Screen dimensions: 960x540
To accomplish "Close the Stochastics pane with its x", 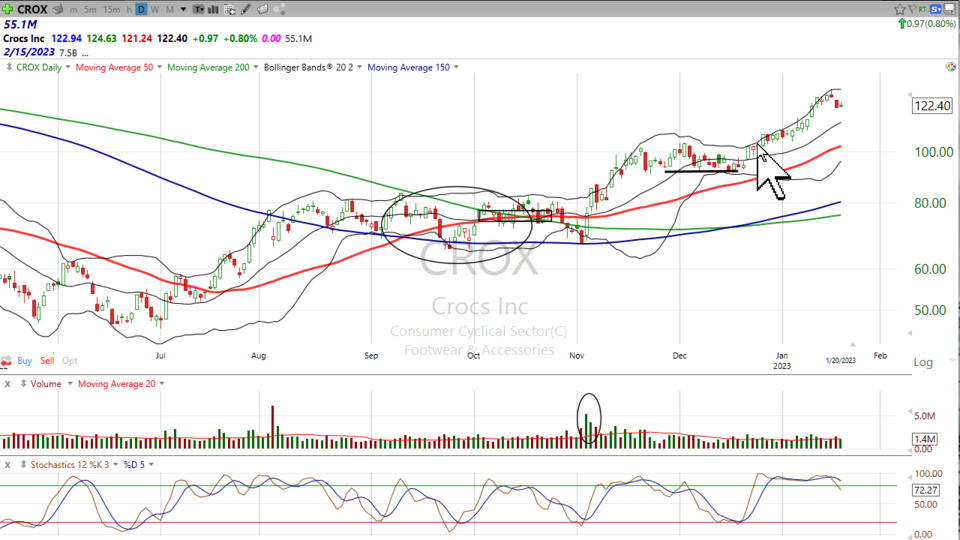I will [x=7, y=465].
